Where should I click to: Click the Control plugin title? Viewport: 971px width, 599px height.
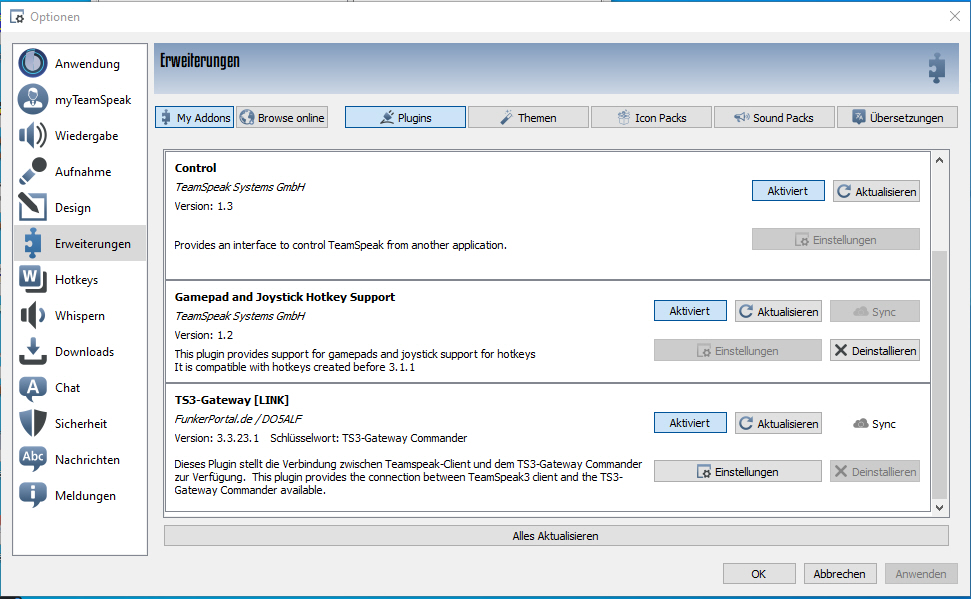click(x=196, y=168)
